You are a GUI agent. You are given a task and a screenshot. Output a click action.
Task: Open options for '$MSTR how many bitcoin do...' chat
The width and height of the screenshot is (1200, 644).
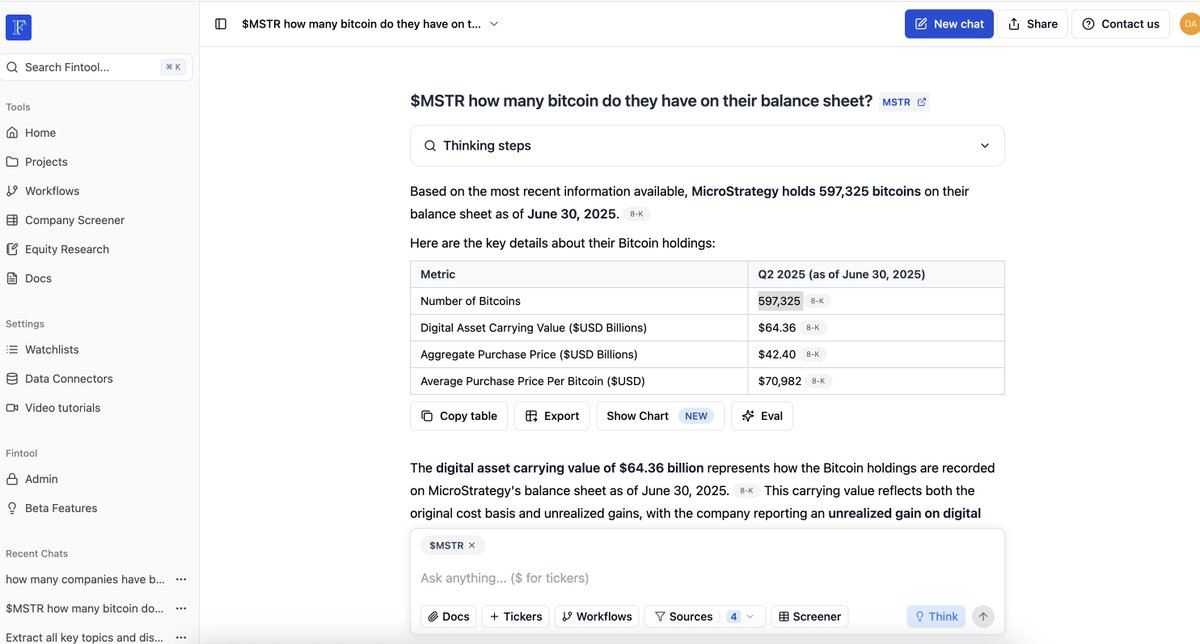[x=181, y=608]
